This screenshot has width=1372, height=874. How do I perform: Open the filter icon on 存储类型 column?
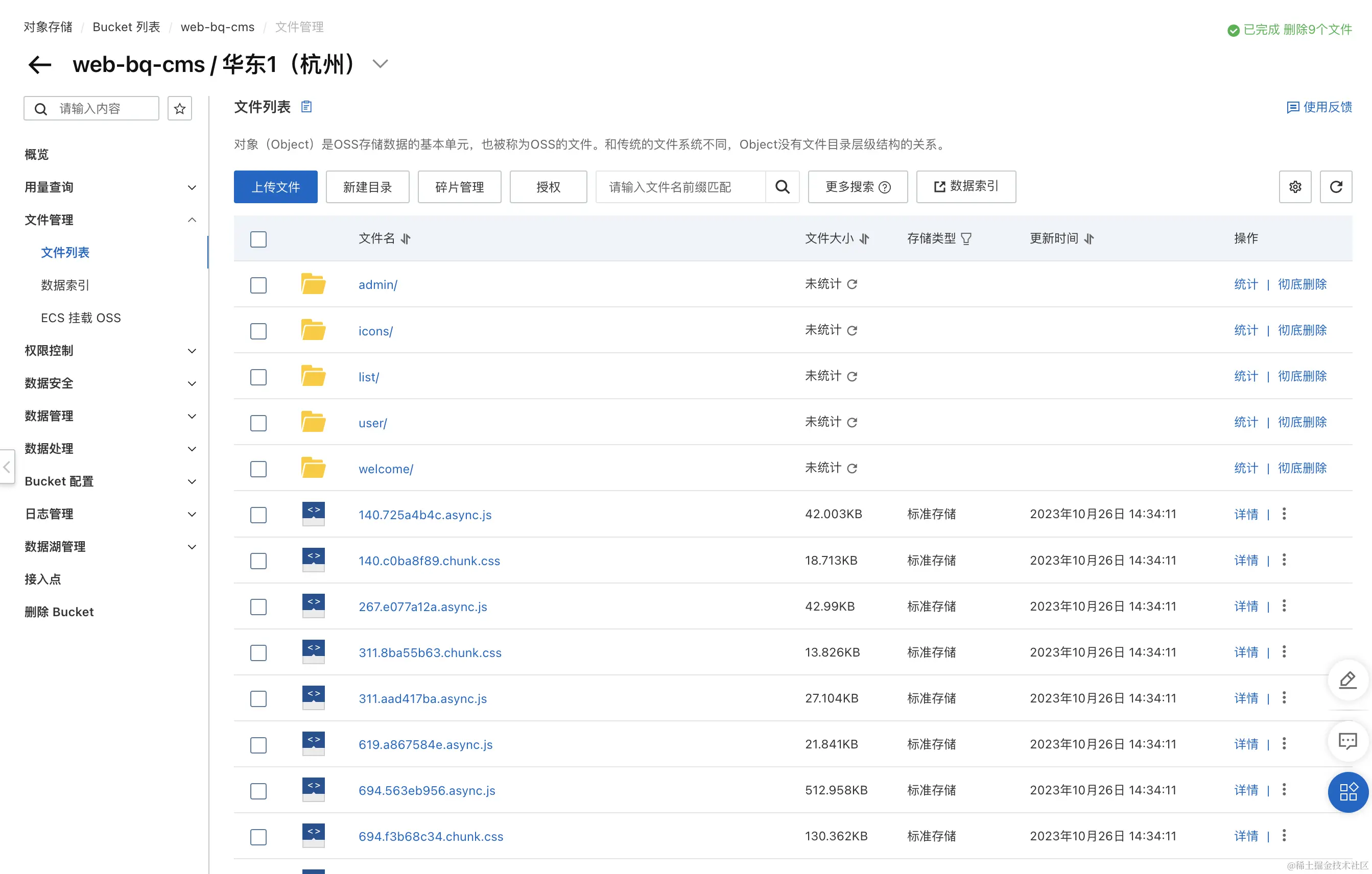pos(967,238)
